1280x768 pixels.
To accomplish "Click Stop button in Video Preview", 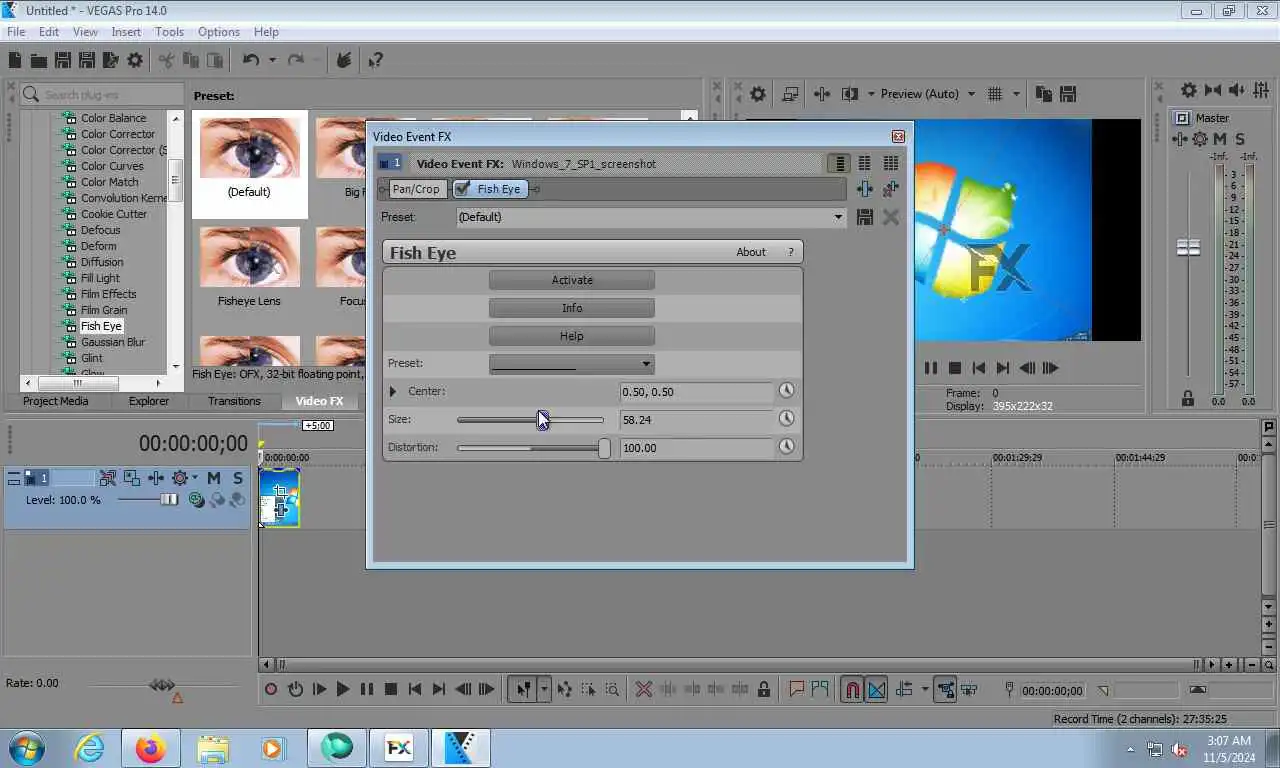I will click(x=955, y=368).
